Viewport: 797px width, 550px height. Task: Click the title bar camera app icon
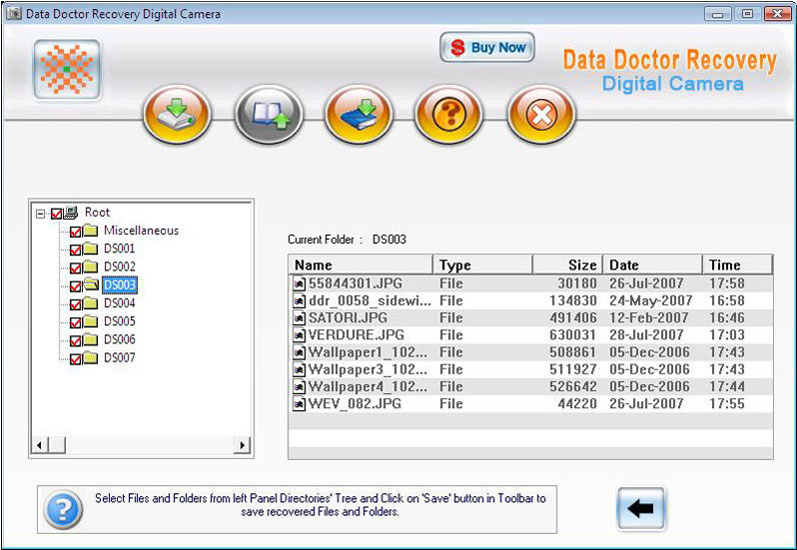coord(14,14)
